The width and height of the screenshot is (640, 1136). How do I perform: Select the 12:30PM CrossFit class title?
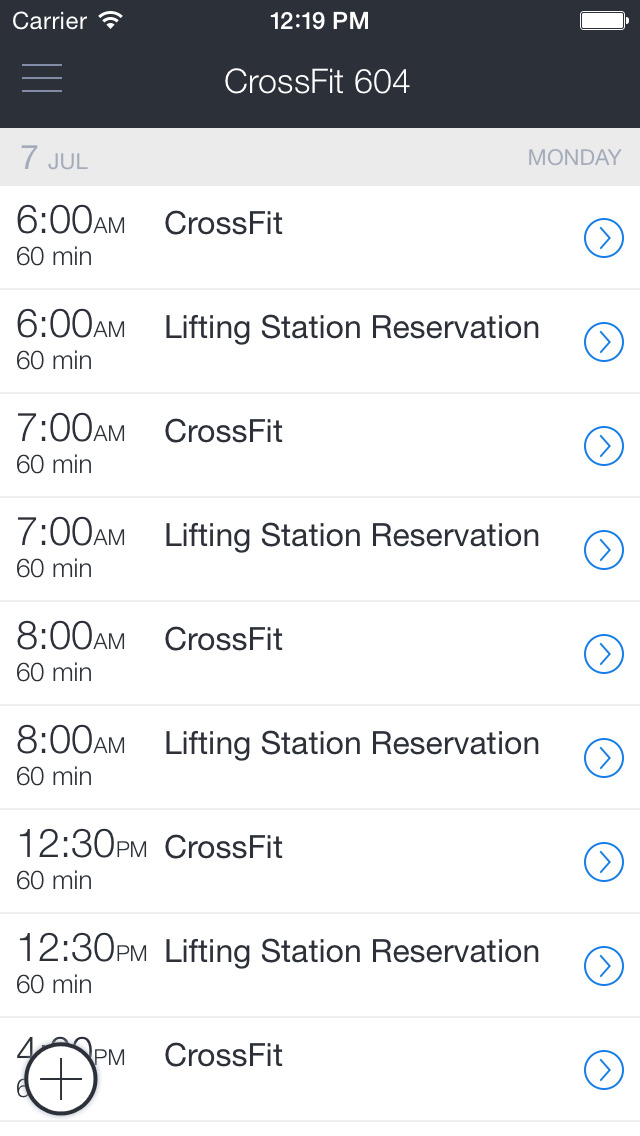click(x=223, y=847)
